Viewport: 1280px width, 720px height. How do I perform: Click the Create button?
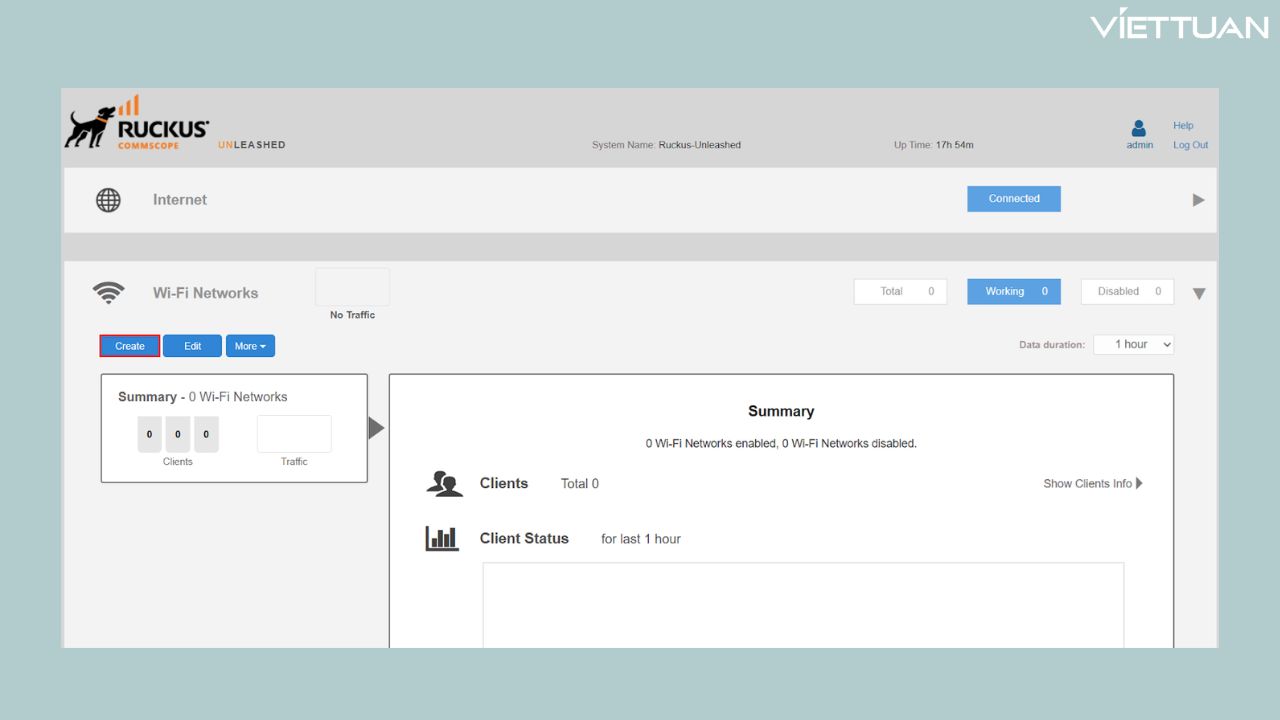click(130, 346)
